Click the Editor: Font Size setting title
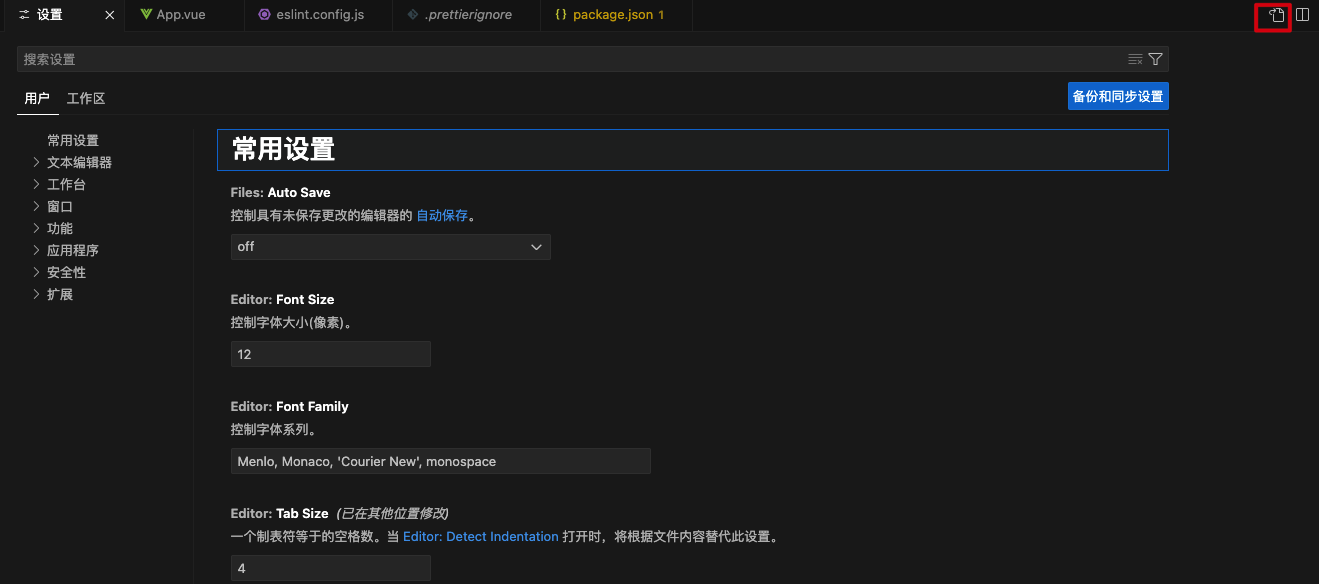This screenshot has width=1319, height=584. [282, 299]
